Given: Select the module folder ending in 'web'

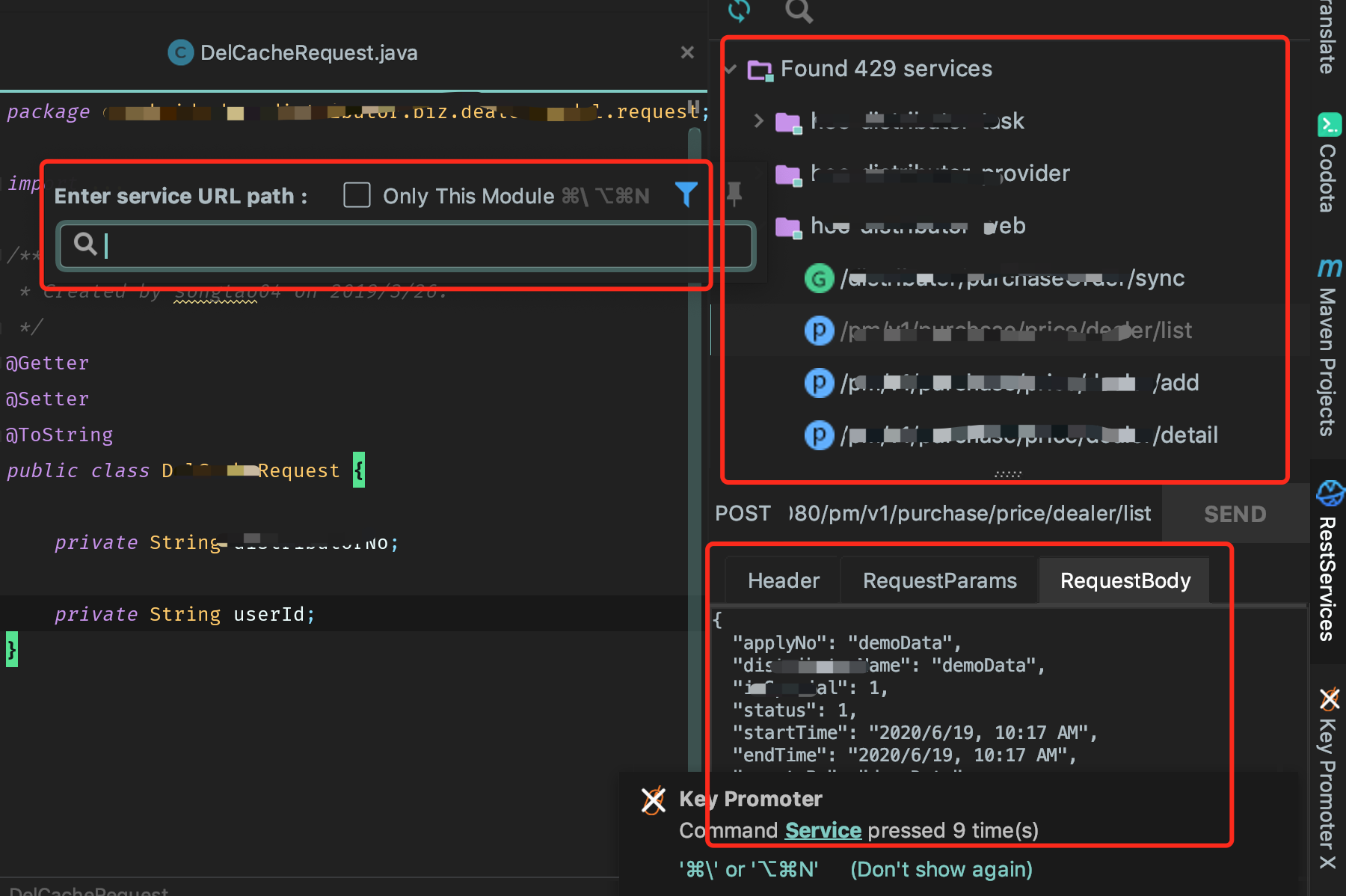Looking at the screenshot, I should pos(900,226).
